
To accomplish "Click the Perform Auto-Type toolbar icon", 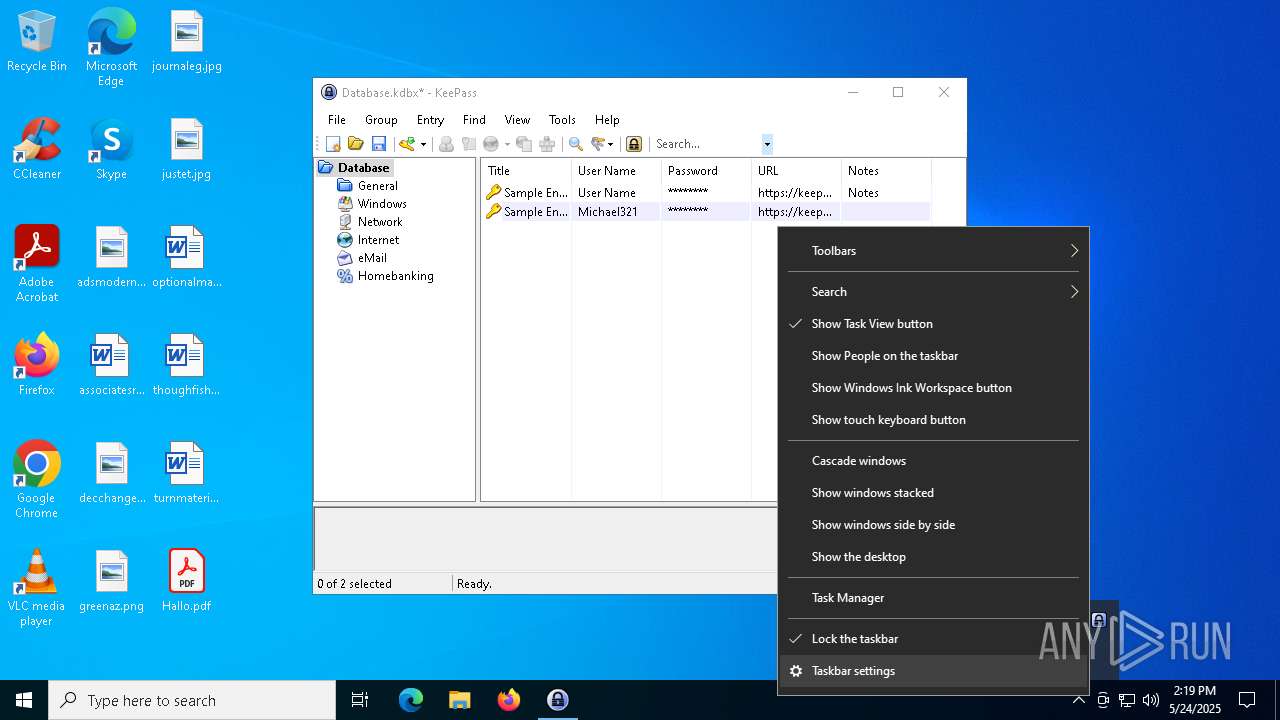I will click(547, 144).
